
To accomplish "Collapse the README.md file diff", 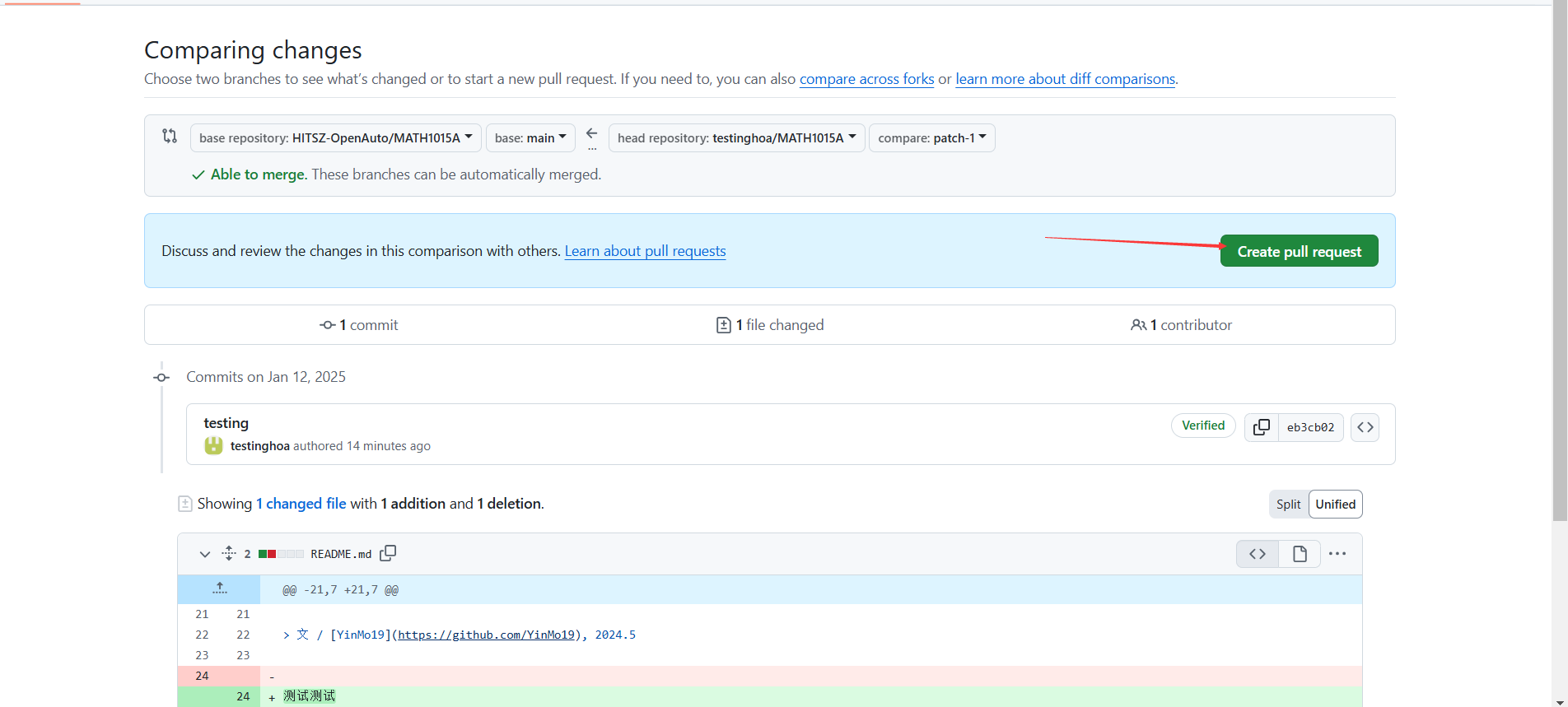I will pyautogui.click(x=205, y=554).
